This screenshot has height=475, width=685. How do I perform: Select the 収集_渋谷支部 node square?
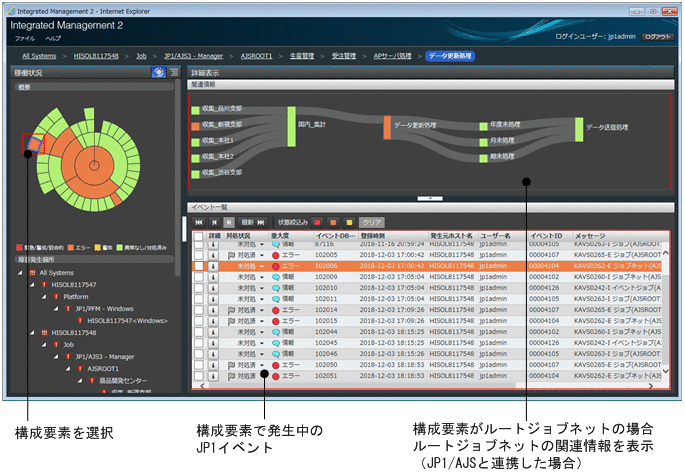click(195, 174)
